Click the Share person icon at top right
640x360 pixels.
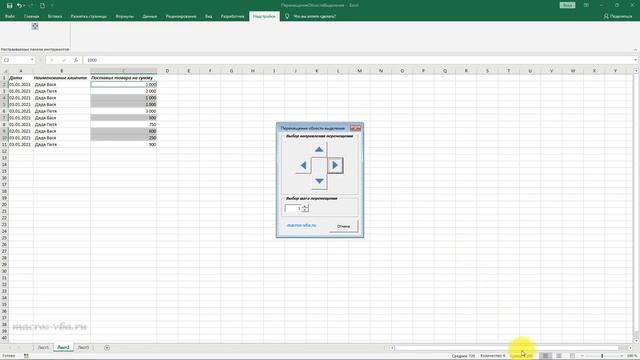pos(606,16)
